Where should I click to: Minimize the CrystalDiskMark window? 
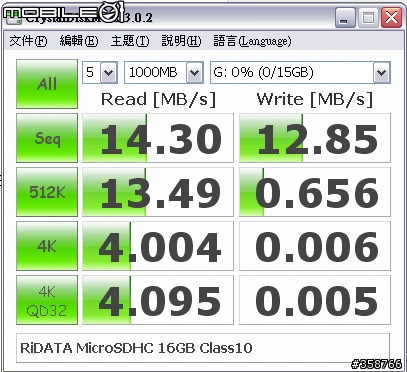click(x=345, y=17)
